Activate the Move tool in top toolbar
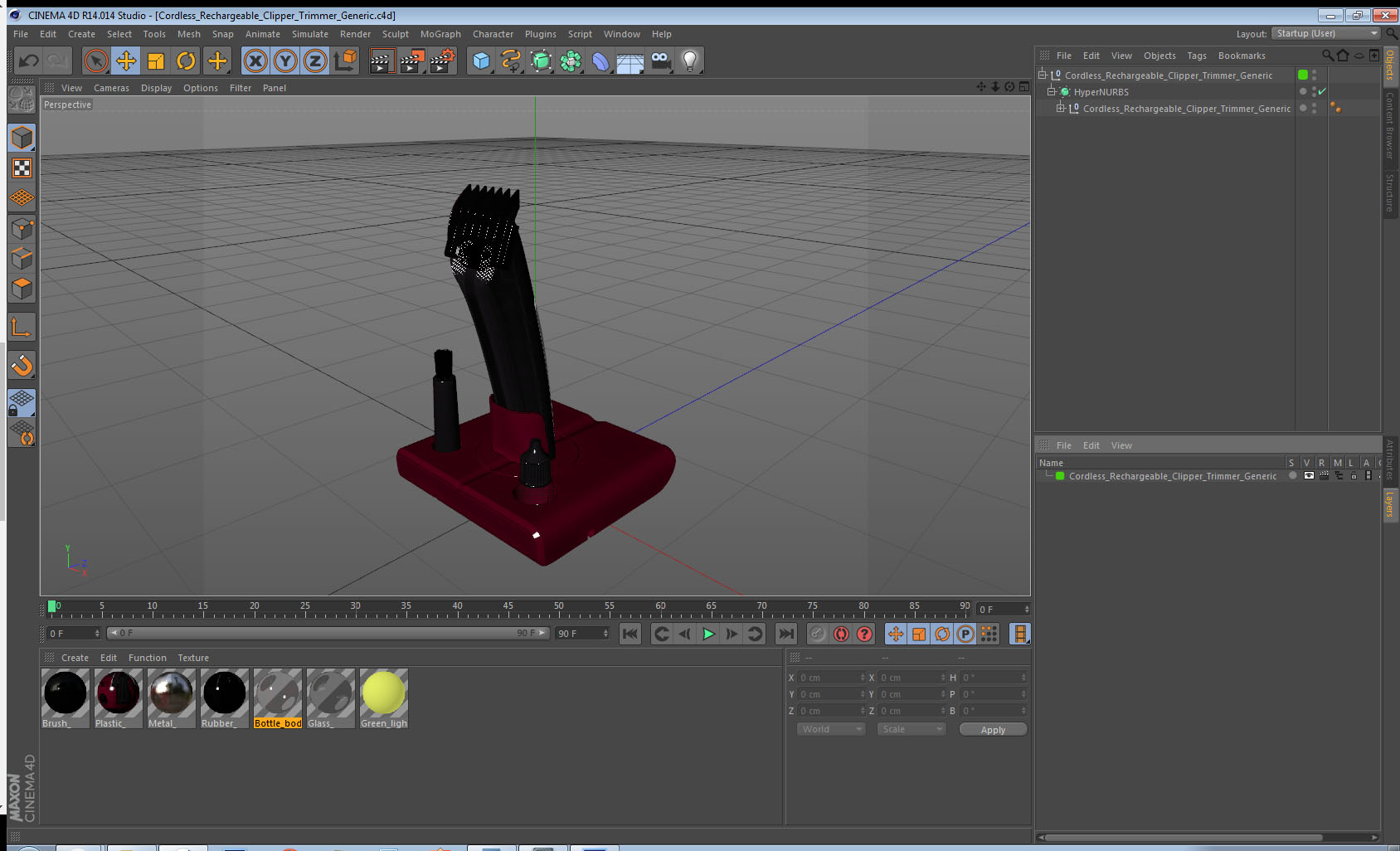 (x=126, y=61)
